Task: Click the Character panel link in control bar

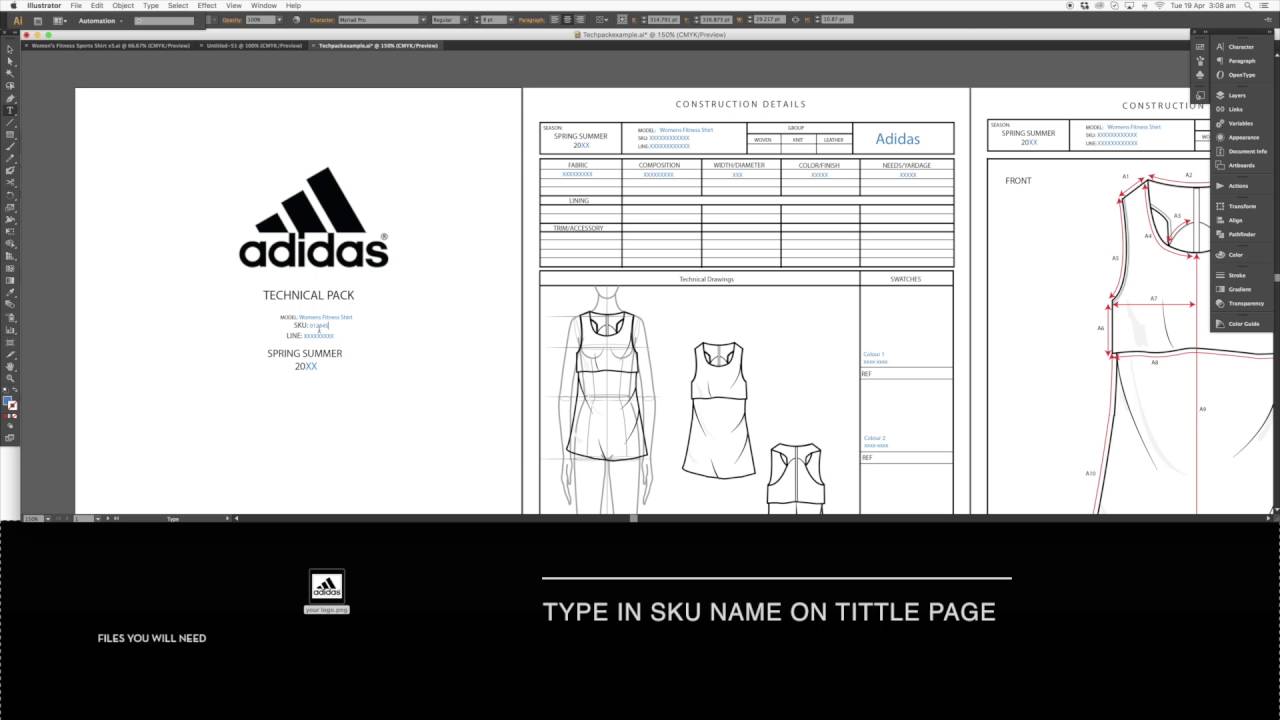Action: [x=322, y=20]
